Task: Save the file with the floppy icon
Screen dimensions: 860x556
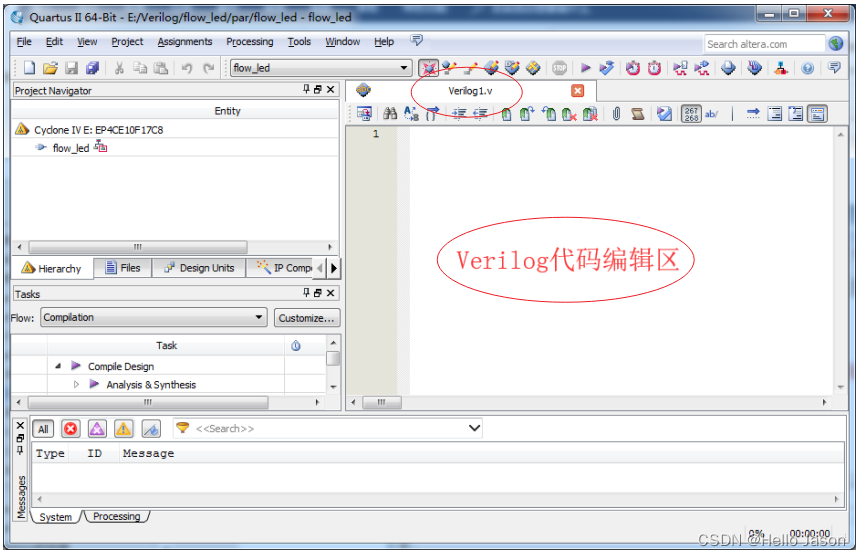Action: [x=71, y=68]
